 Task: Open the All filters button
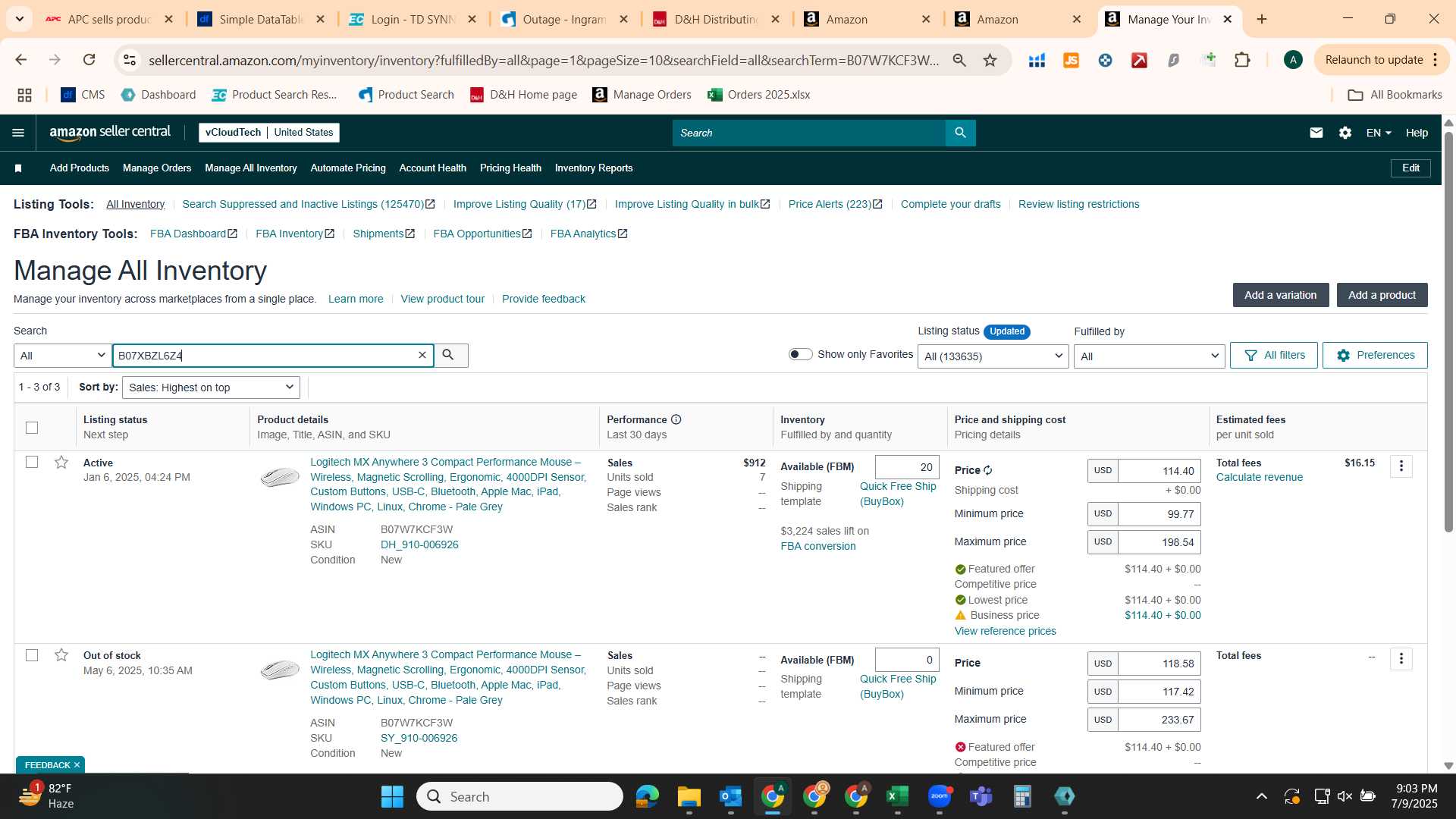(1274, 356)
